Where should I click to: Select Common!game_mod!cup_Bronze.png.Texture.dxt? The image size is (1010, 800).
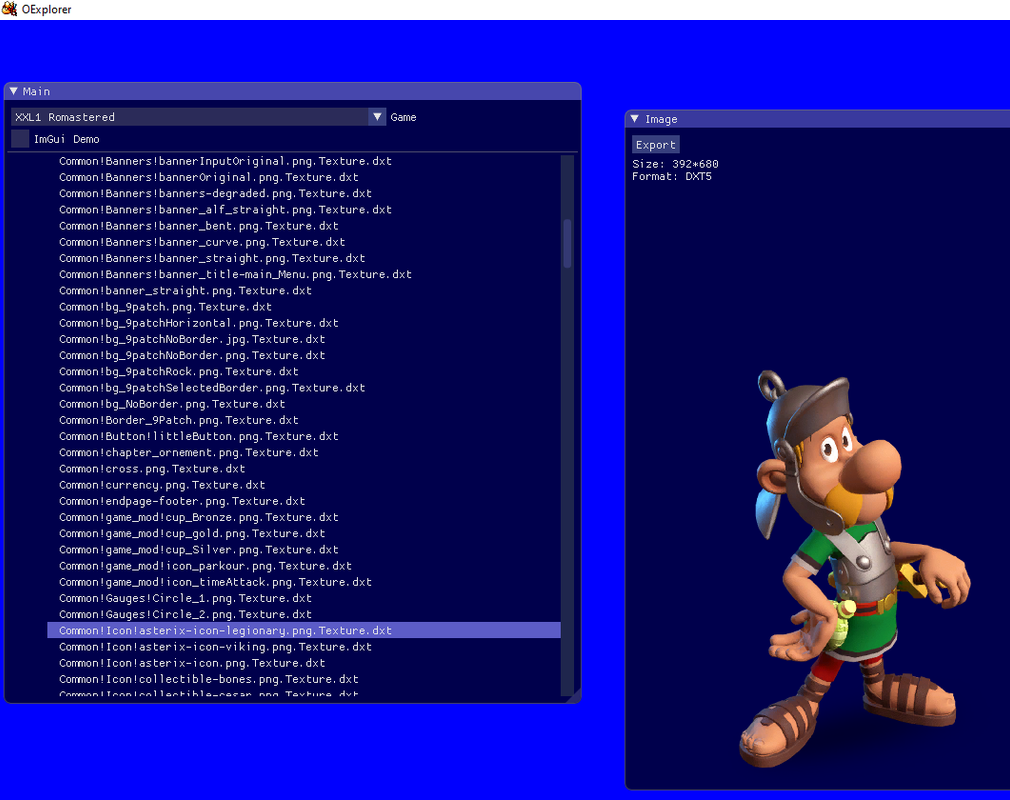point(303,517)
